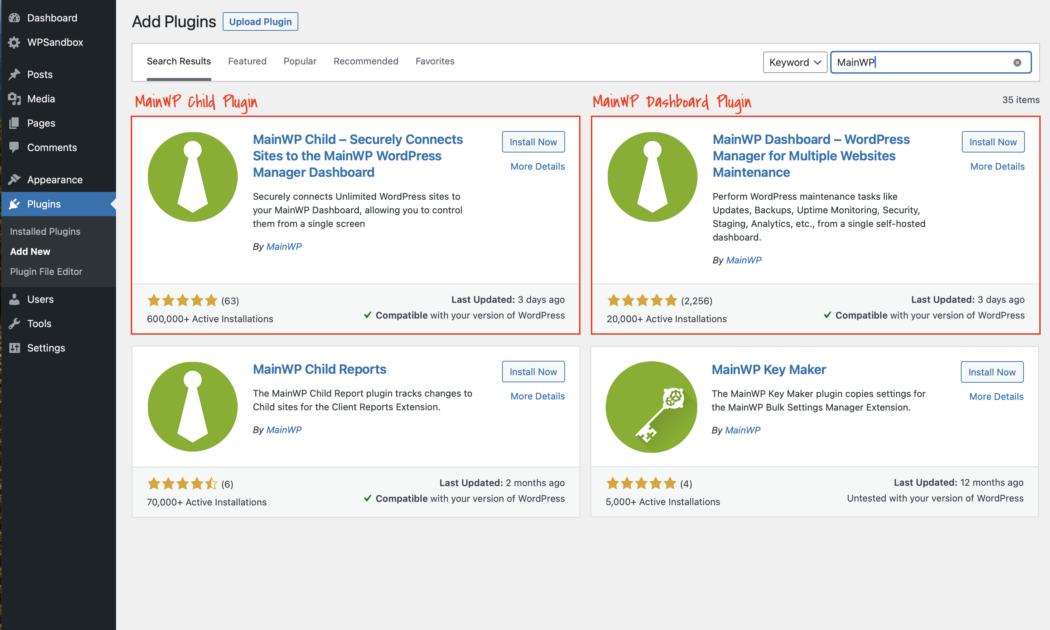Click the WPSandbox gear icon in sidebar
This screenshot has height=630, width=1050.
pos(15,42)
